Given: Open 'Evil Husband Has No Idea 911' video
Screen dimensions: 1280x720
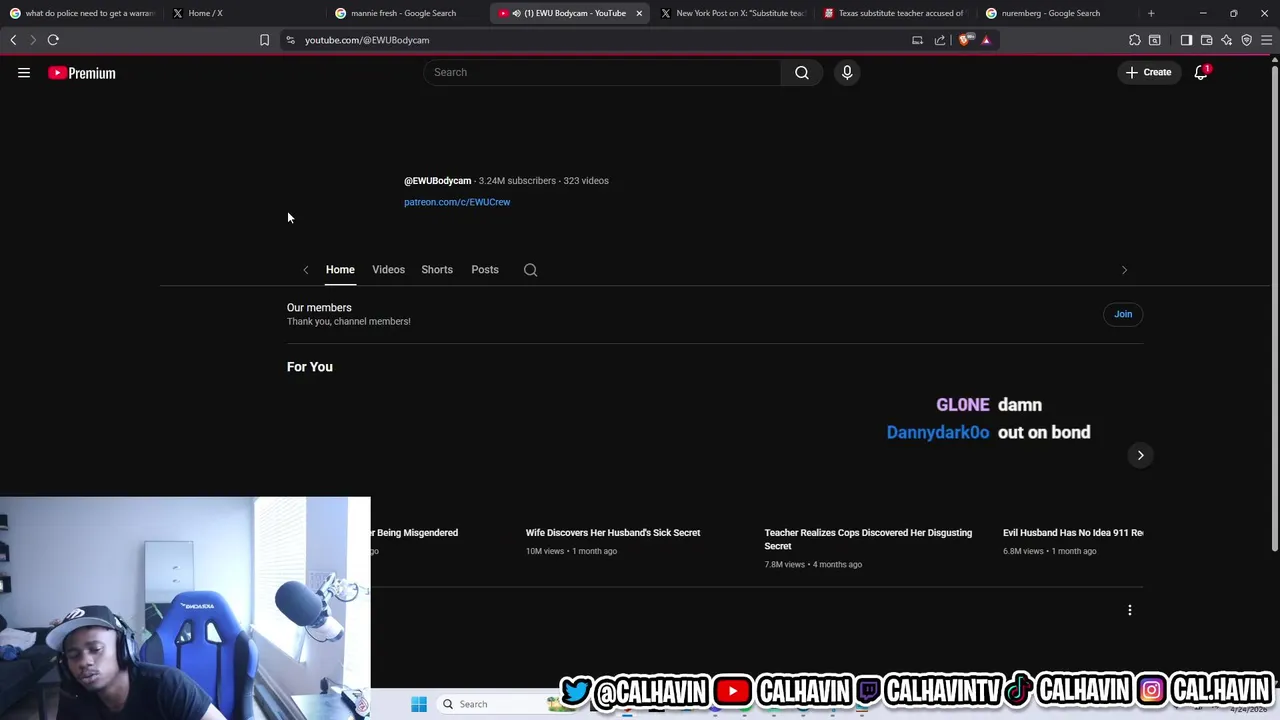Looking at the screenshot, I should pos(1073,533).
